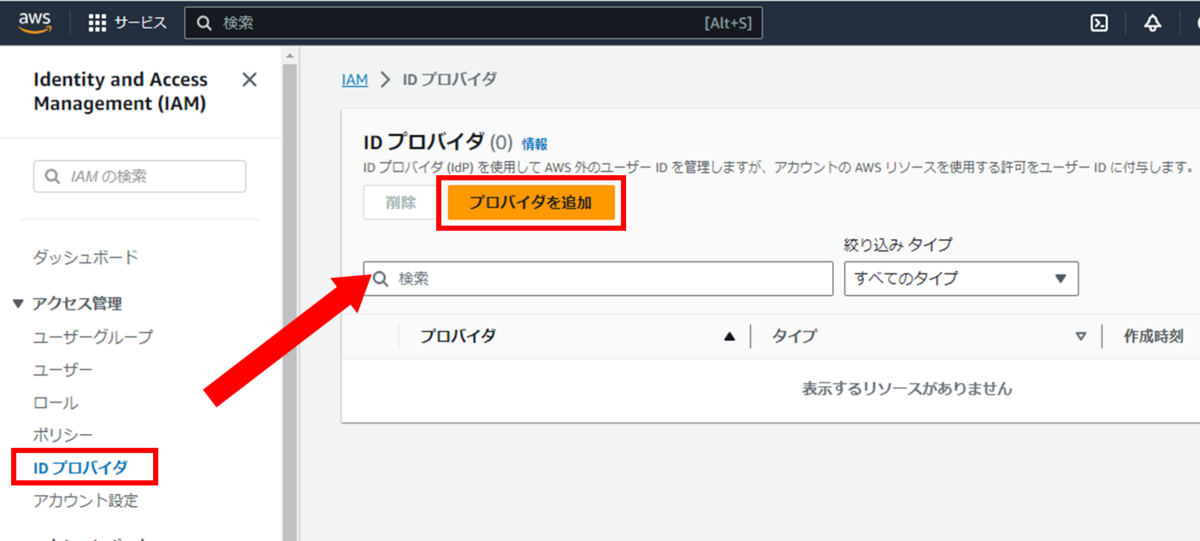Sort by the プロバイダ column header
The image size is (1200, 541).
[457, 336]
